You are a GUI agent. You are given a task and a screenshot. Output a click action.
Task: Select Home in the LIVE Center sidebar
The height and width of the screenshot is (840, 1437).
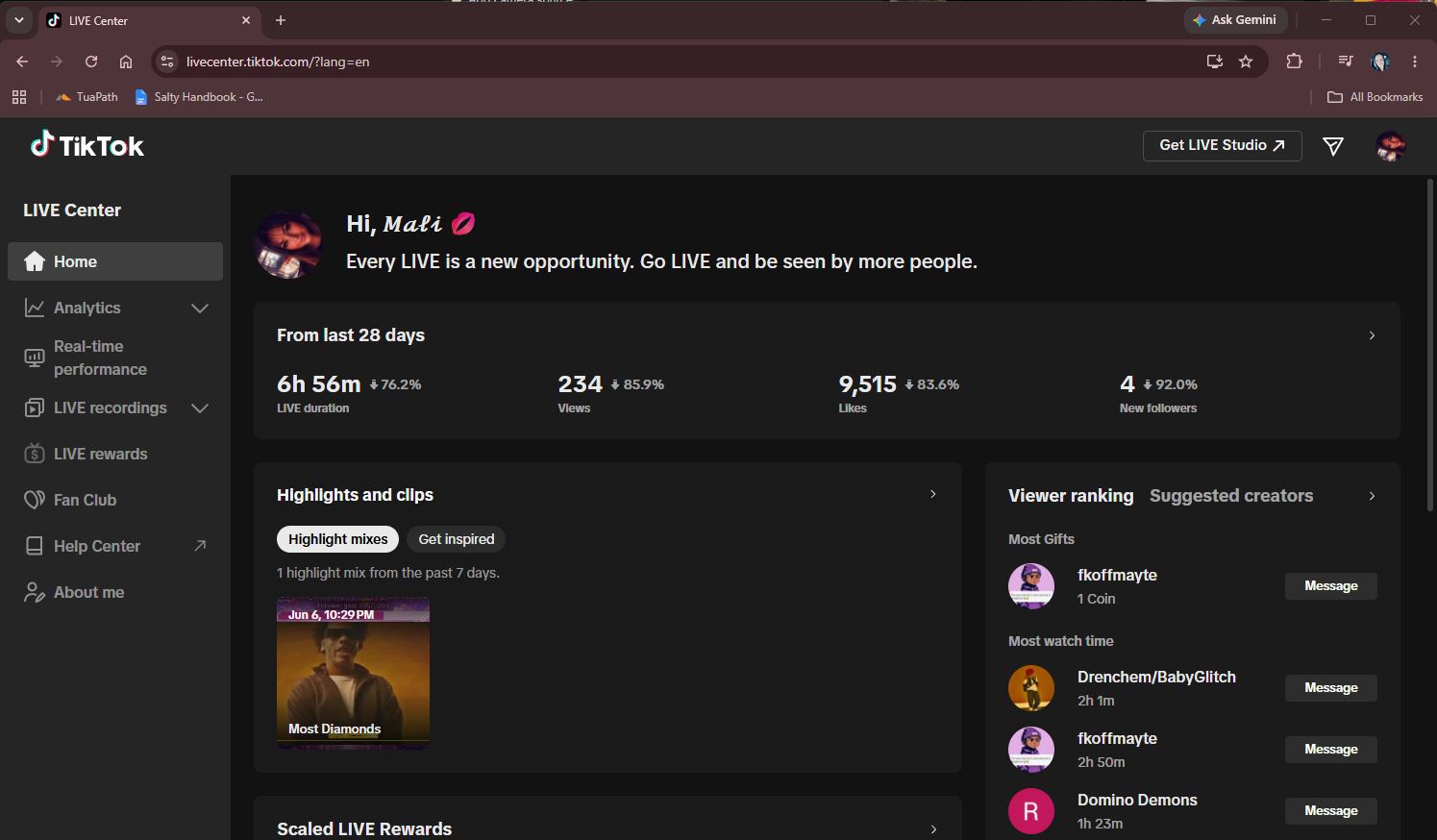point(115,261)
